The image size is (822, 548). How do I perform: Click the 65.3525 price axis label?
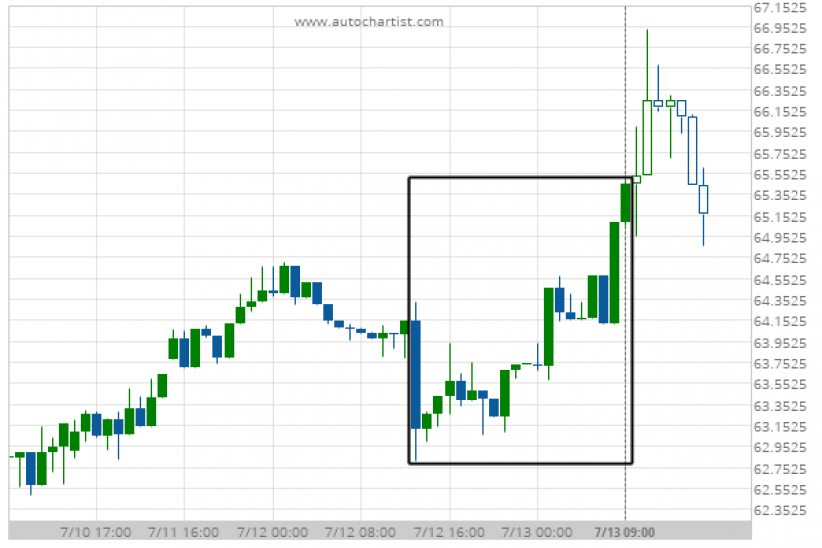point(780,195)
